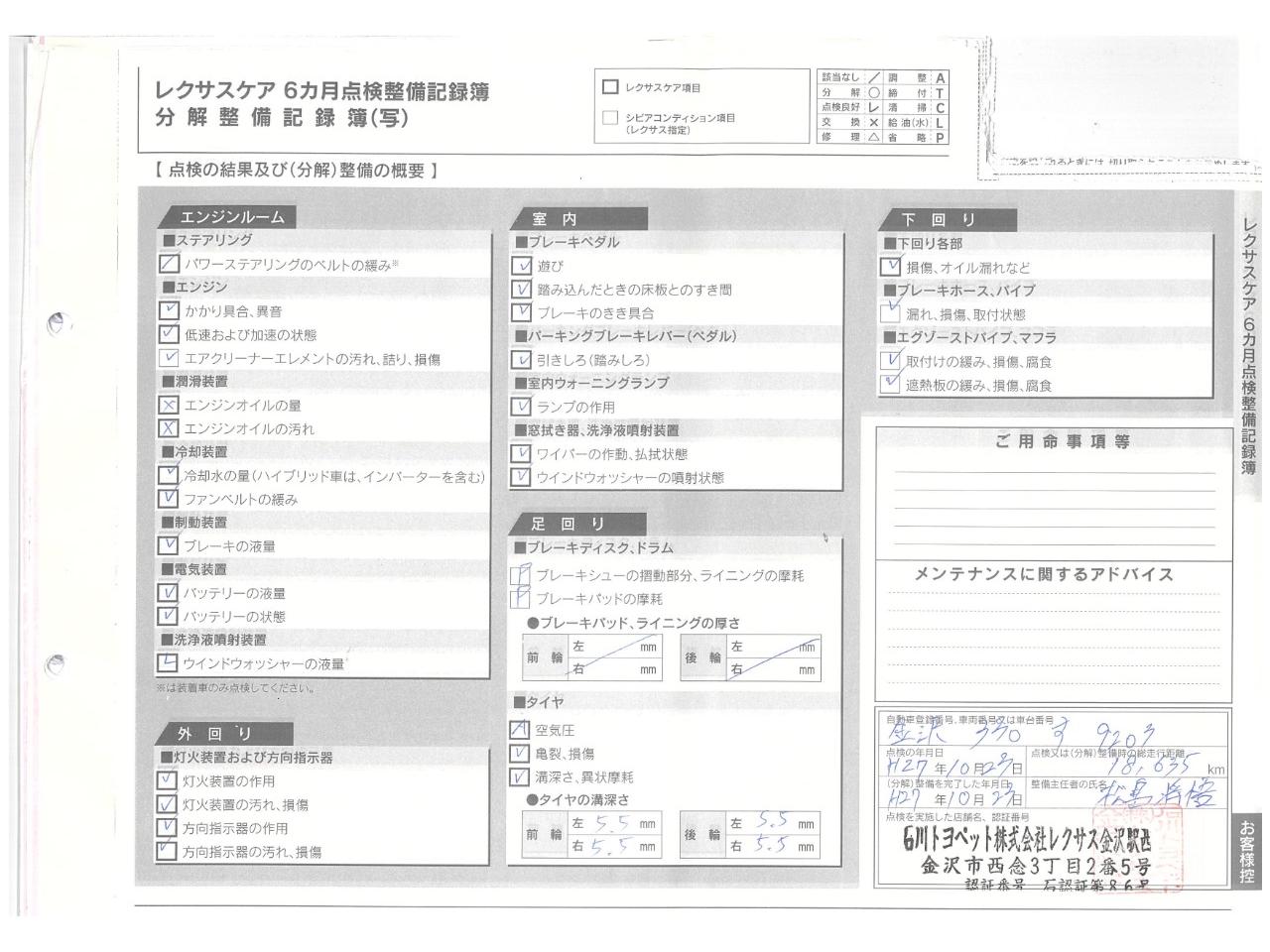
Task: Click the エグゾーストパイプ、マフラ subsection label
Action: click(x=970, y=337)
